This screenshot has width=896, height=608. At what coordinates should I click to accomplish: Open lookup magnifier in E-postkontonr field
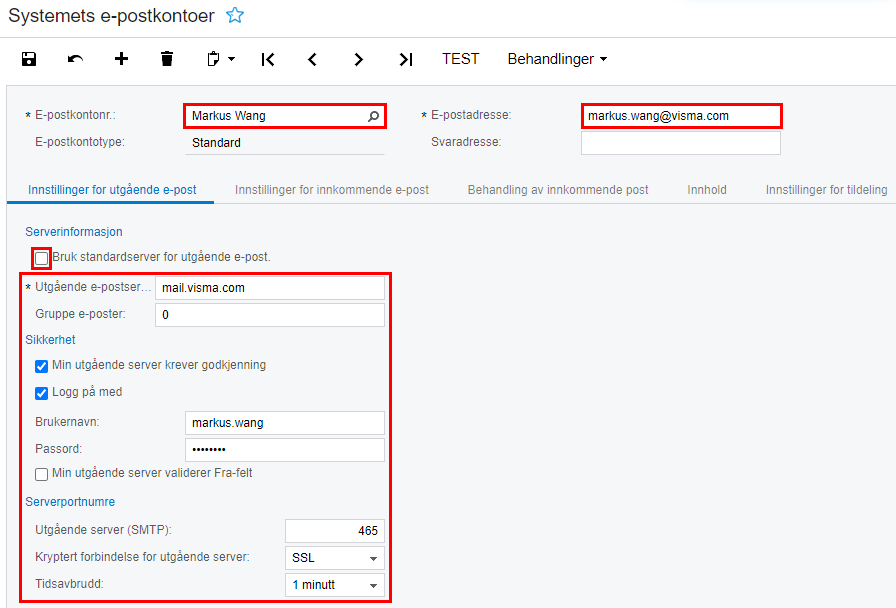373,116
